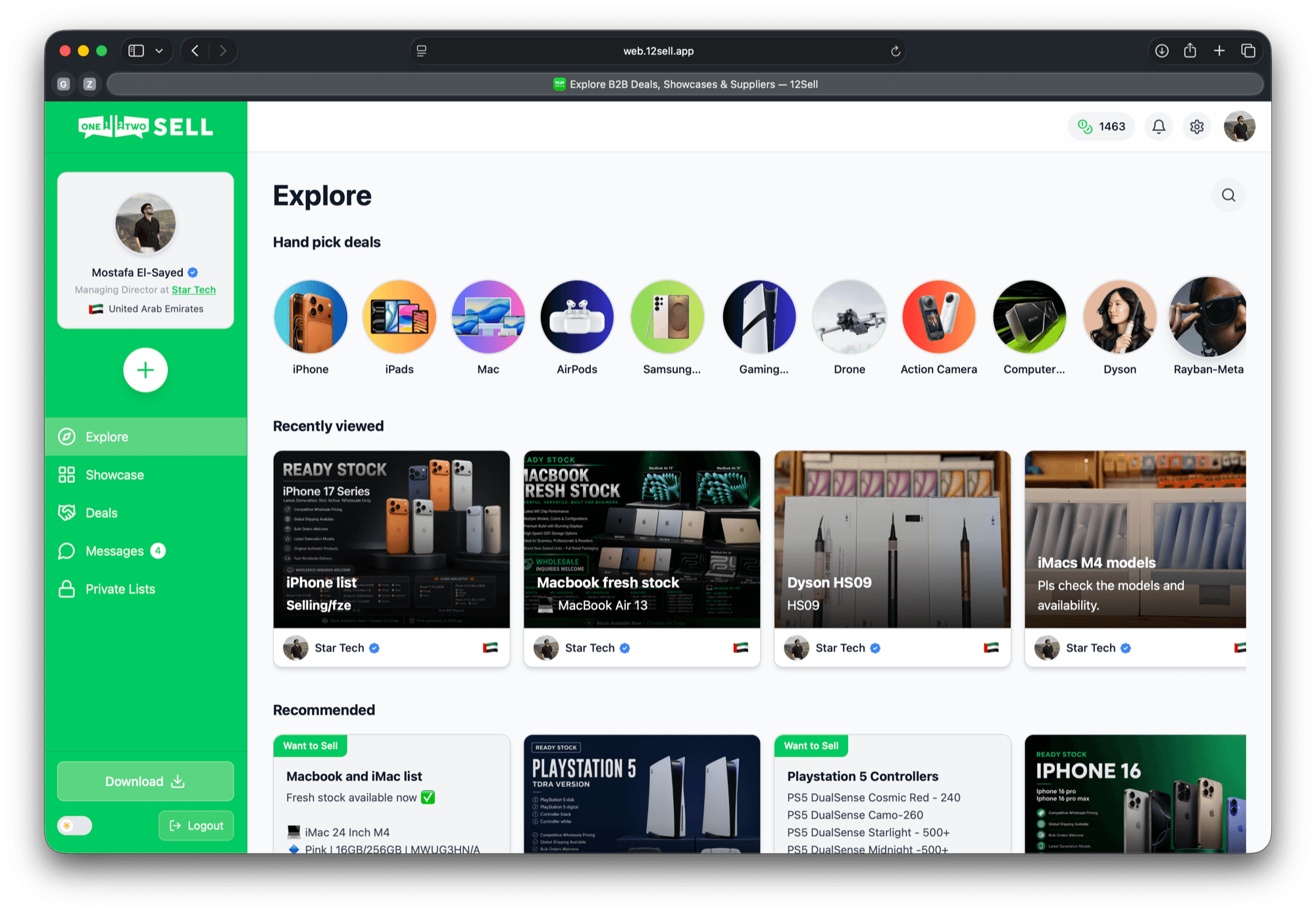Open the Gaming category circle
This screenshot has height=912, width=1316.
pos(759,317)
